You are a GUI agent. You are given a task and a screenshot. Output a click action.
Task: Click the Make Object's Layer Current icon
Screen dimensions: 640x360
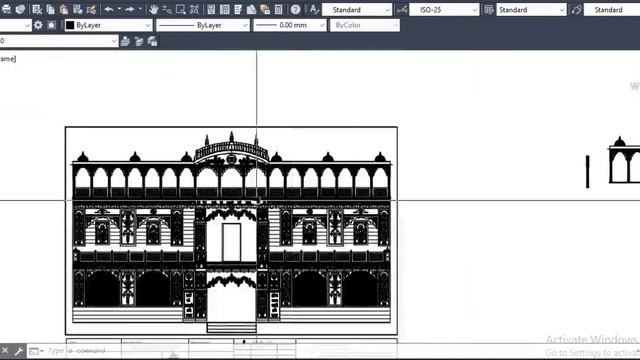click(x=125, y=41)
